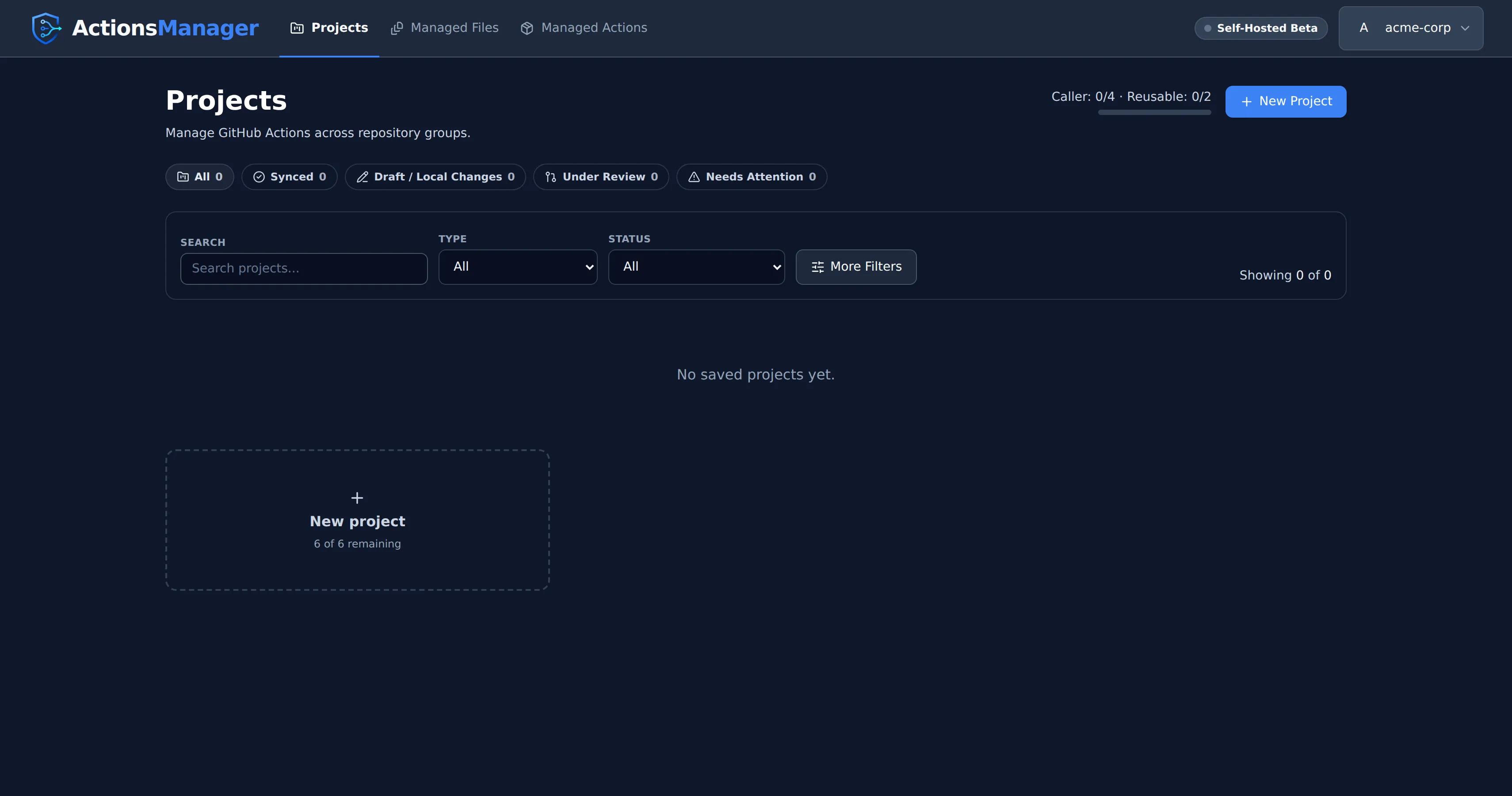Click the sliders icon in More Filters

pyautogui.click(x=817, y=267)
